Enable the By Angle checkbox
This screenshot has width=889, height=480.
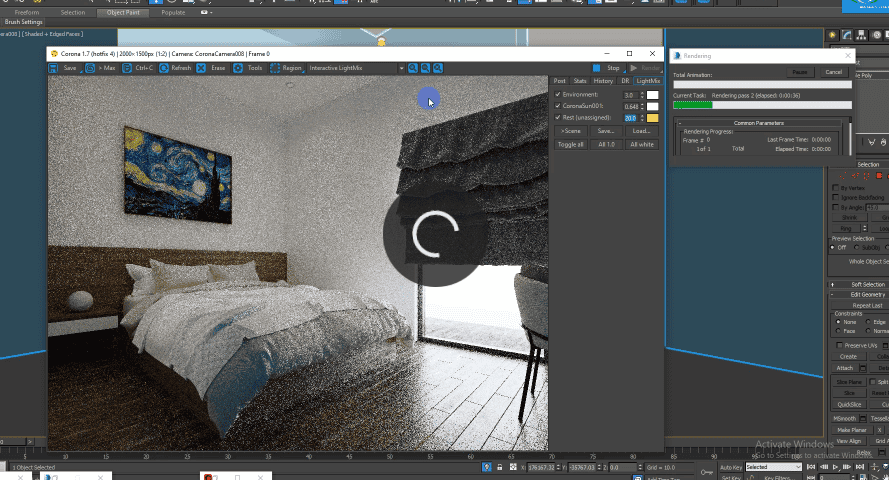pyautogui.click(x=836, y=207)
